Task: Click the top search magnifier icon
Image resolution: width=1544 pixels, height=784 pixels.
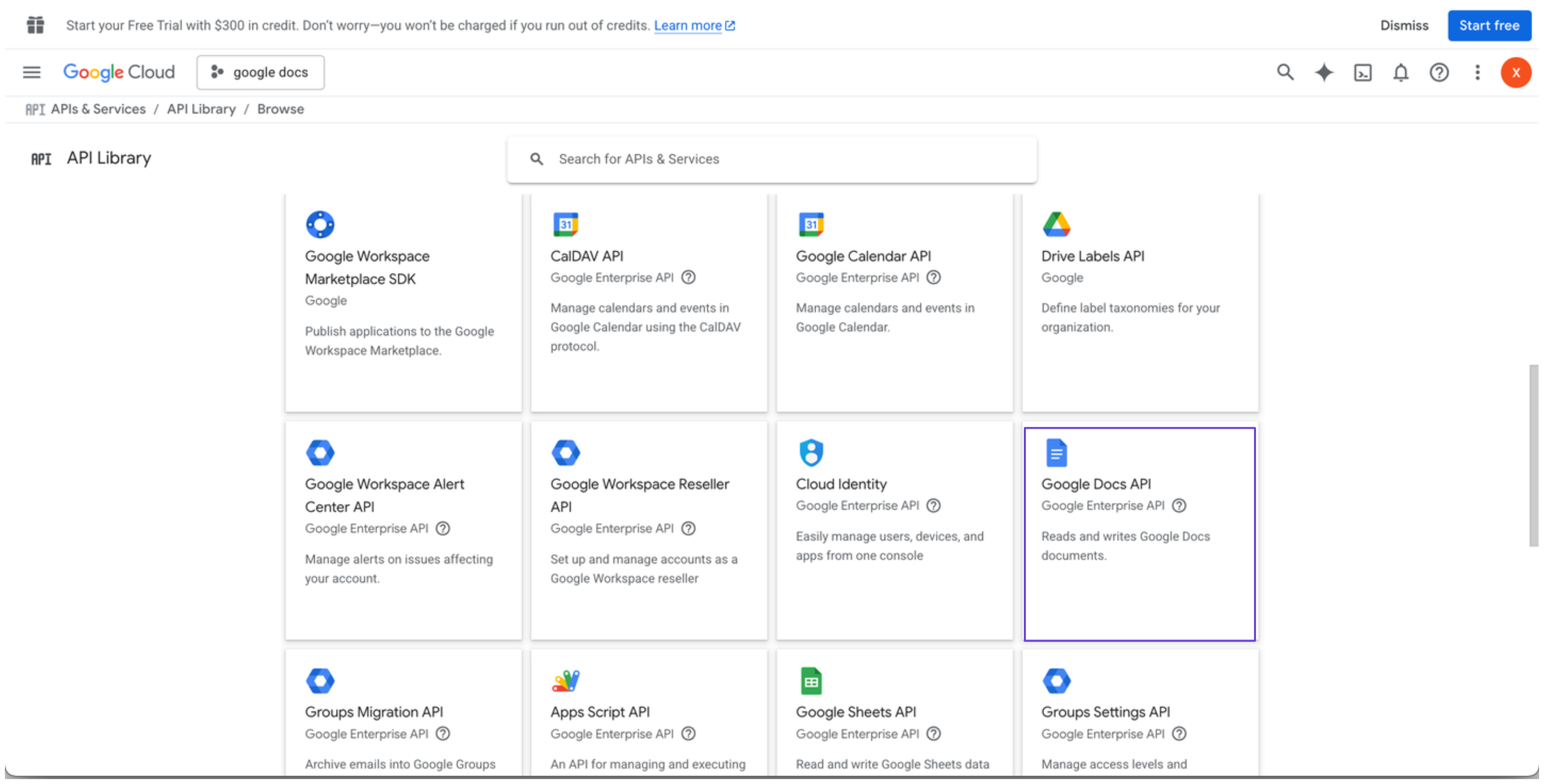Action: 1285,73
